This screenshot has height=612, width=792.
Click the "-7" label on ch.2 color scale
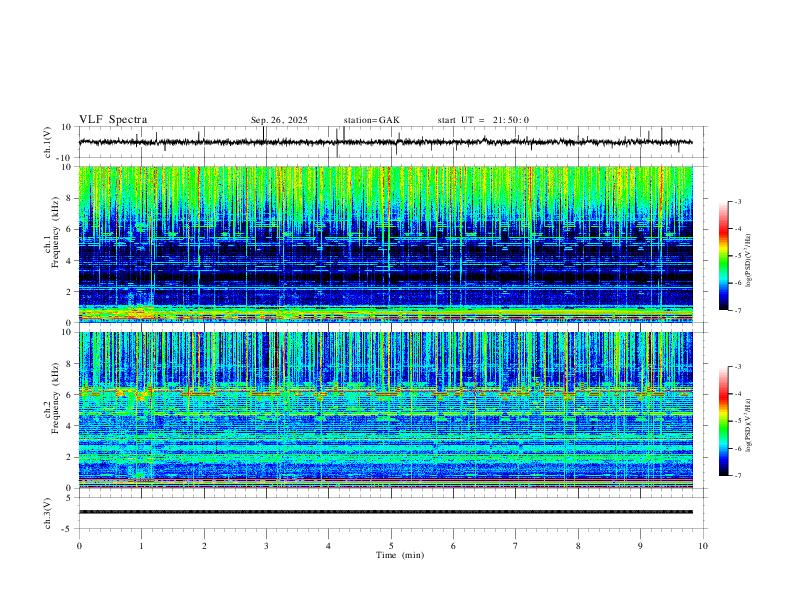pos(737,475)
